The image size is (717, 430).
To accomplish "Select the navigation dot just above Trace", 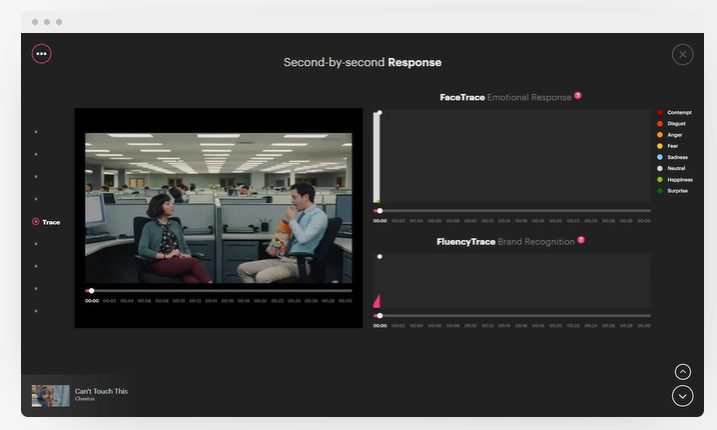I will click(36, 199).
